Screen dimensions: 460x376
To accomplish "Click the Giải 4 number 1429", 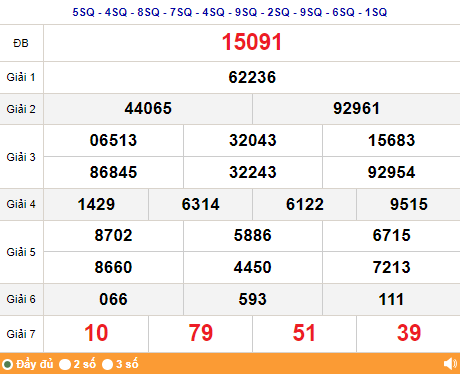I will point(96,204).
